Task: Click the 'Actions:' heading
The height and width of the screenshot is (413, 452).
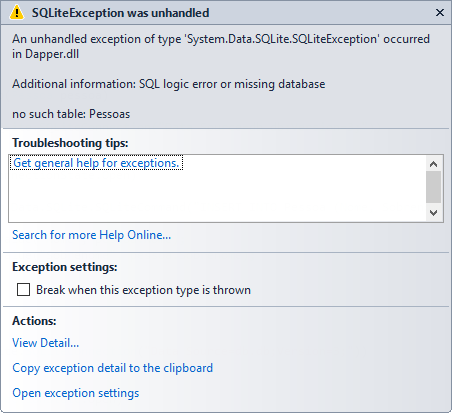Action: [34, 321]
